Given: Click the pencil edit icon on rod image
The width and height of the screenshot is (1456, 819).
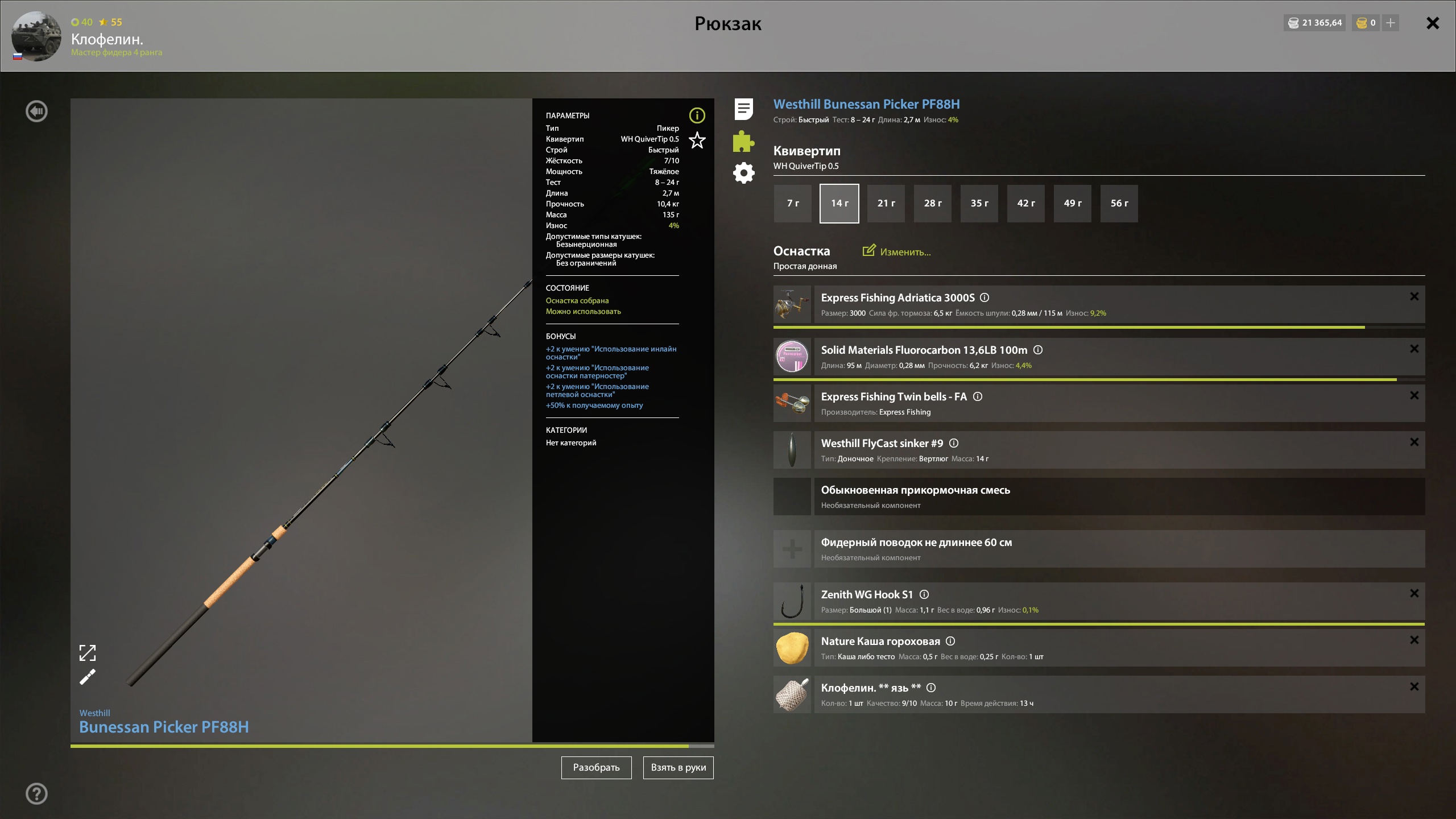Looking at the screenshot, I should tap(87, 677).
